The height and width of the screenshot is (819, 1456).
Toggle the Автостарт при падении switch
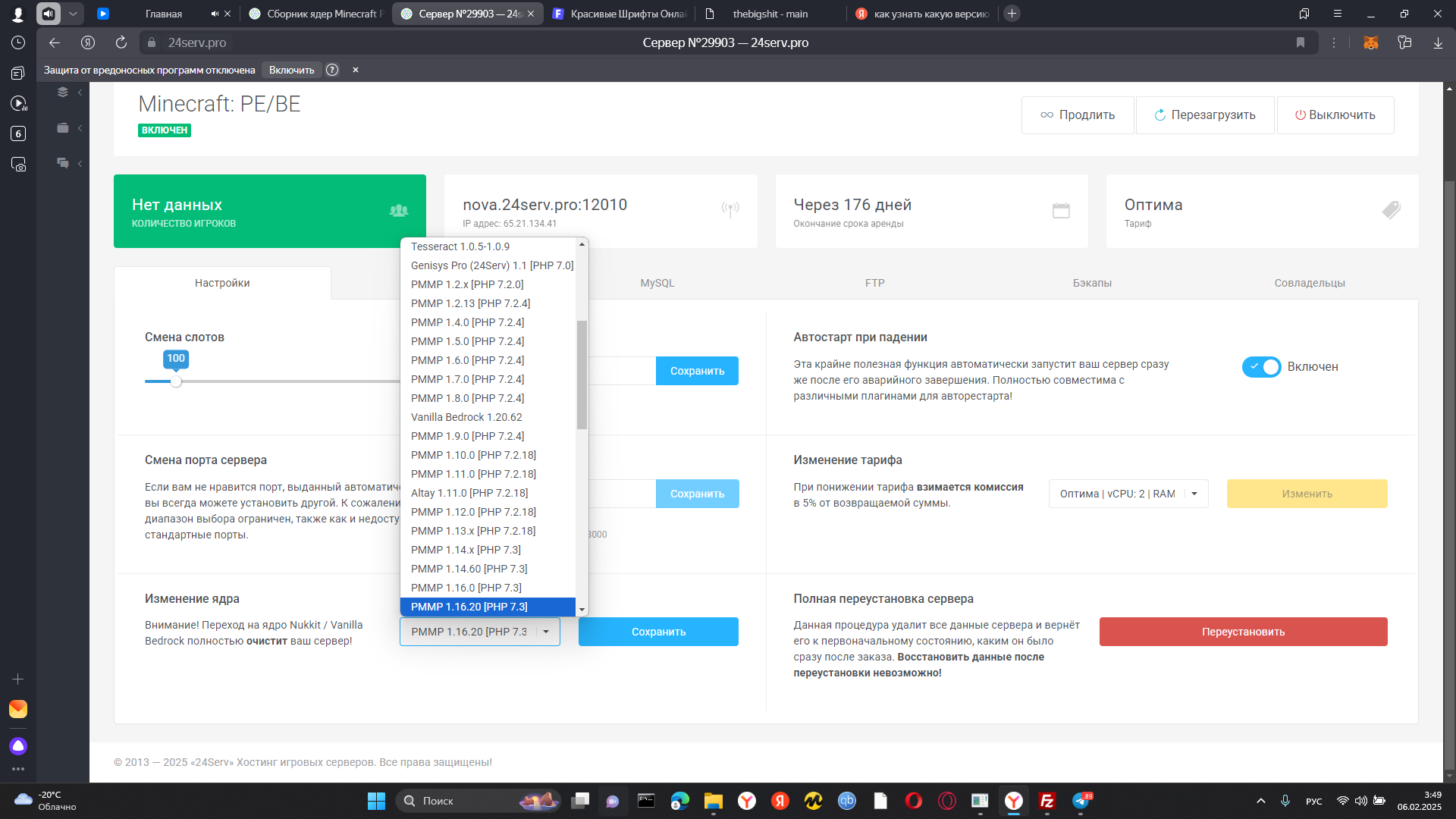pos(1261,367)
